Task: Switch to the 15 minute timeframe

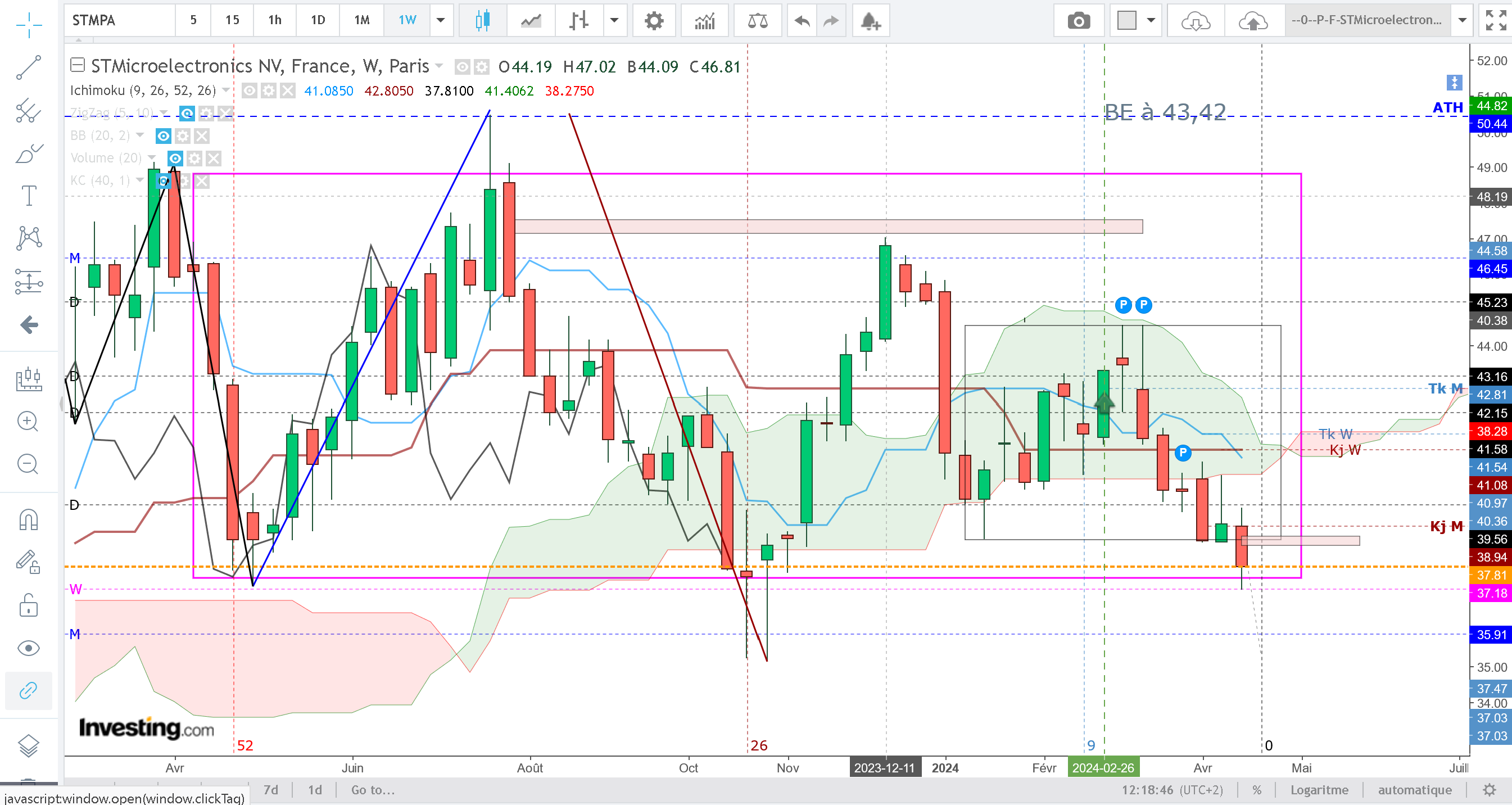Action: click(232, 21)
